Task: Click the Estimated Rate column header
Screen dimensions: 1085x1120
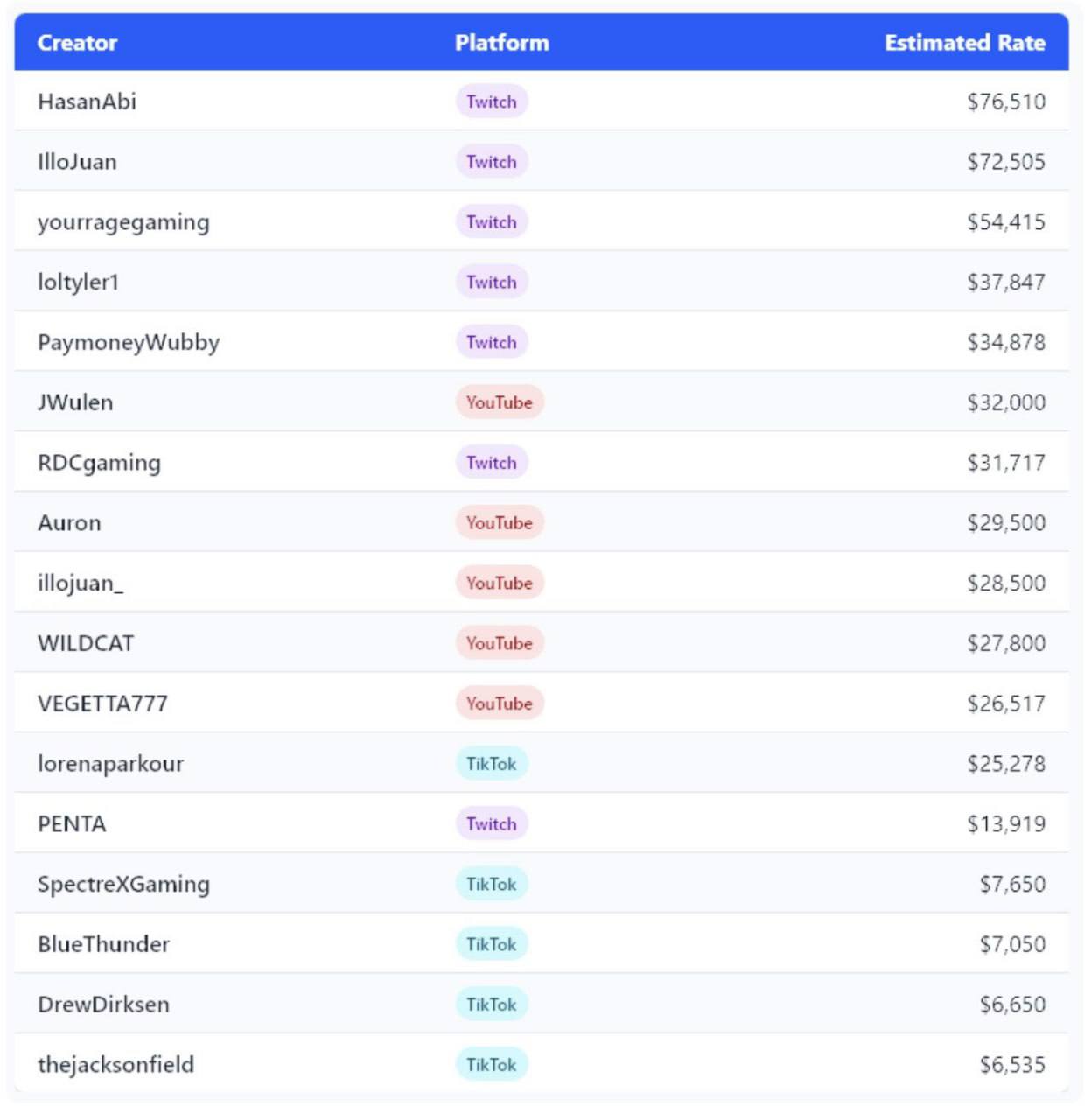Action: (964, 43)
